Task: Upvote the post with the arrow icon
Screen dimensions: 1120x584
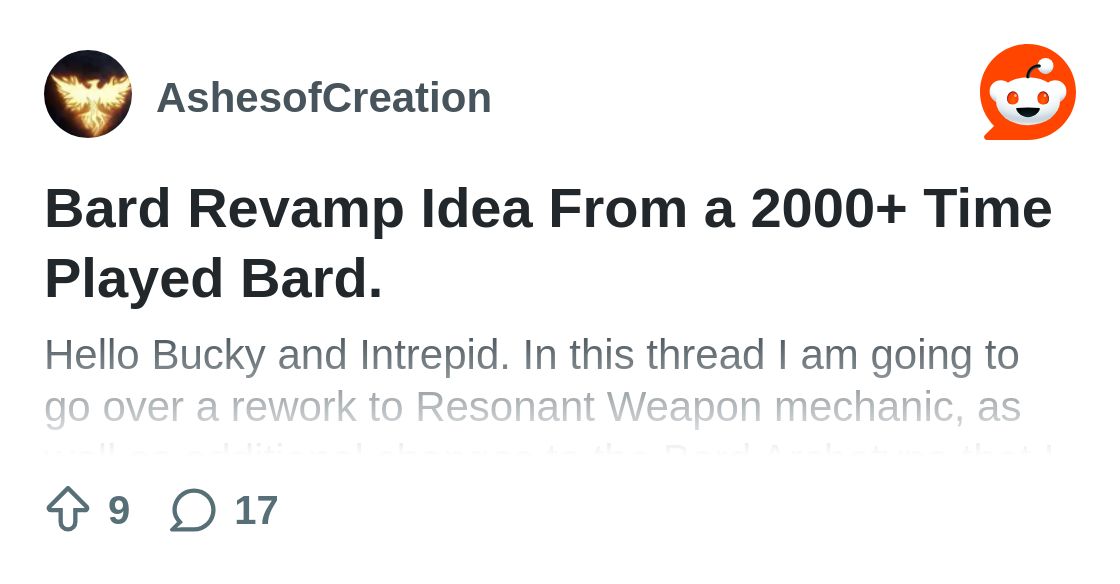Action: pos(68,509)
